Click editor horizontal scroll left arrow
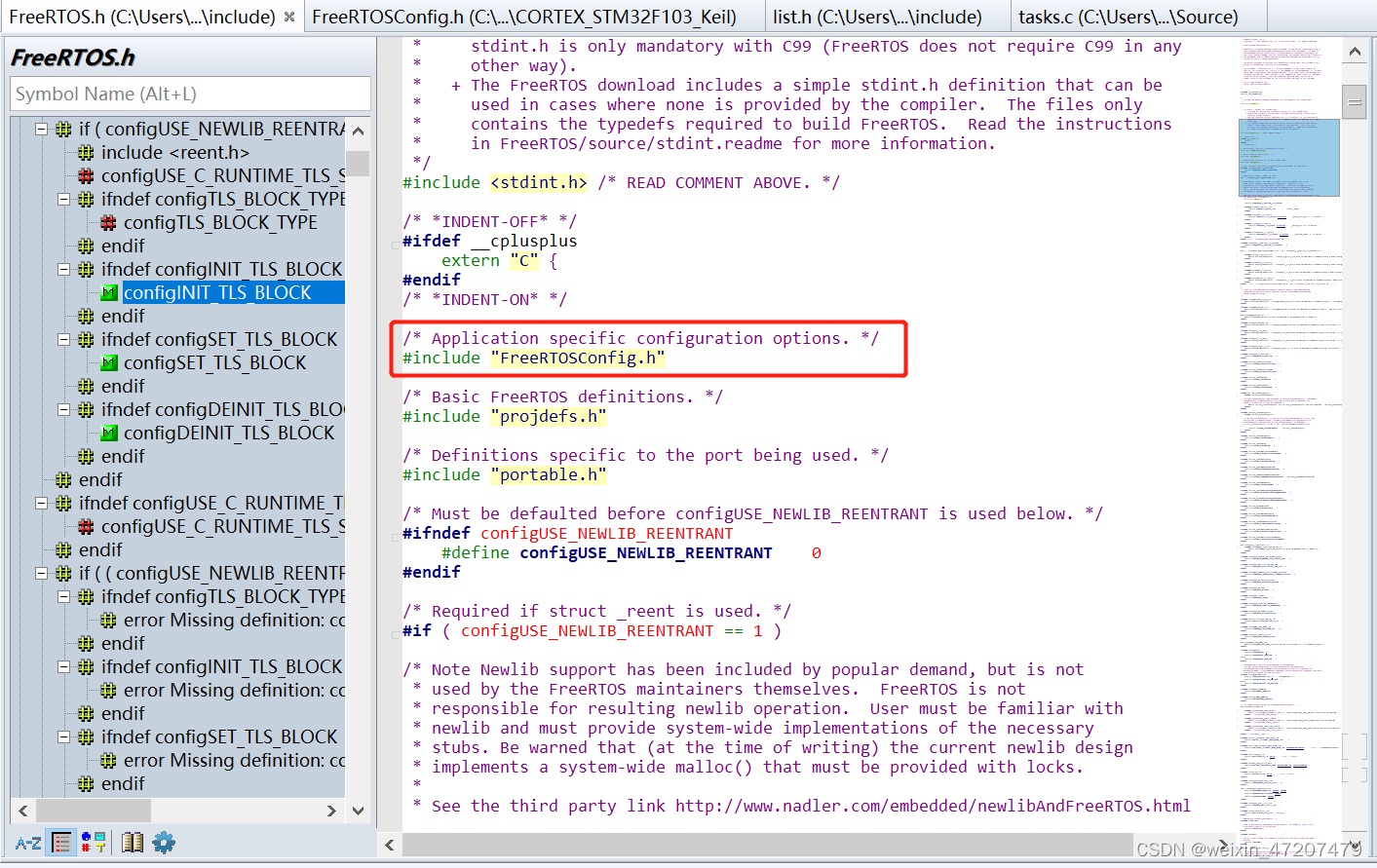Image resolution: width=1377 pixels, height=868 pixels. (x=390, y=845)
